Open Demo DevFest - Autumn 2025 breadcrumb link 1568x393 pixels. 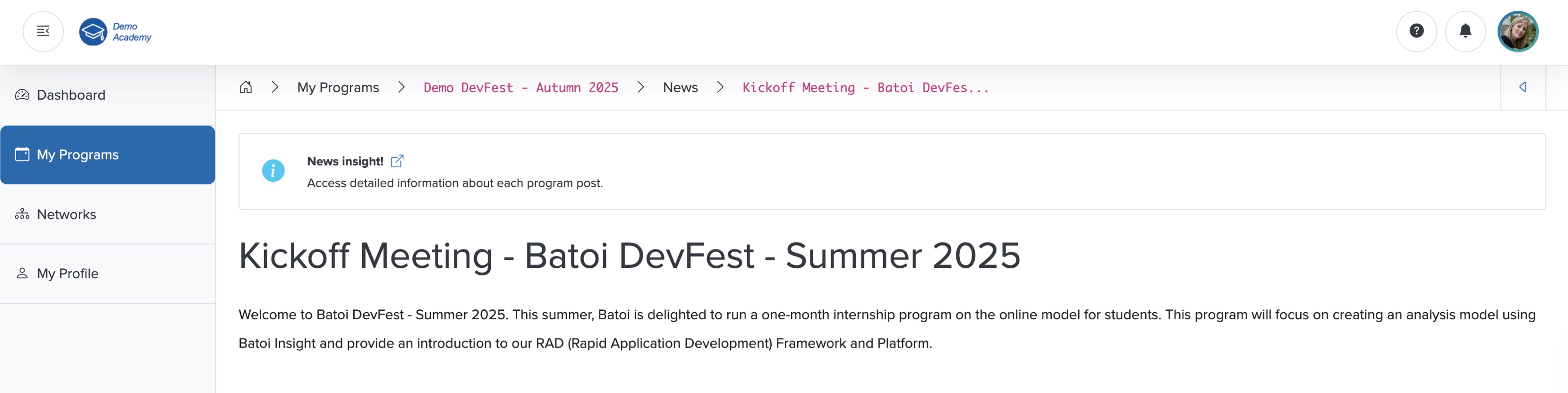point(520,87)
